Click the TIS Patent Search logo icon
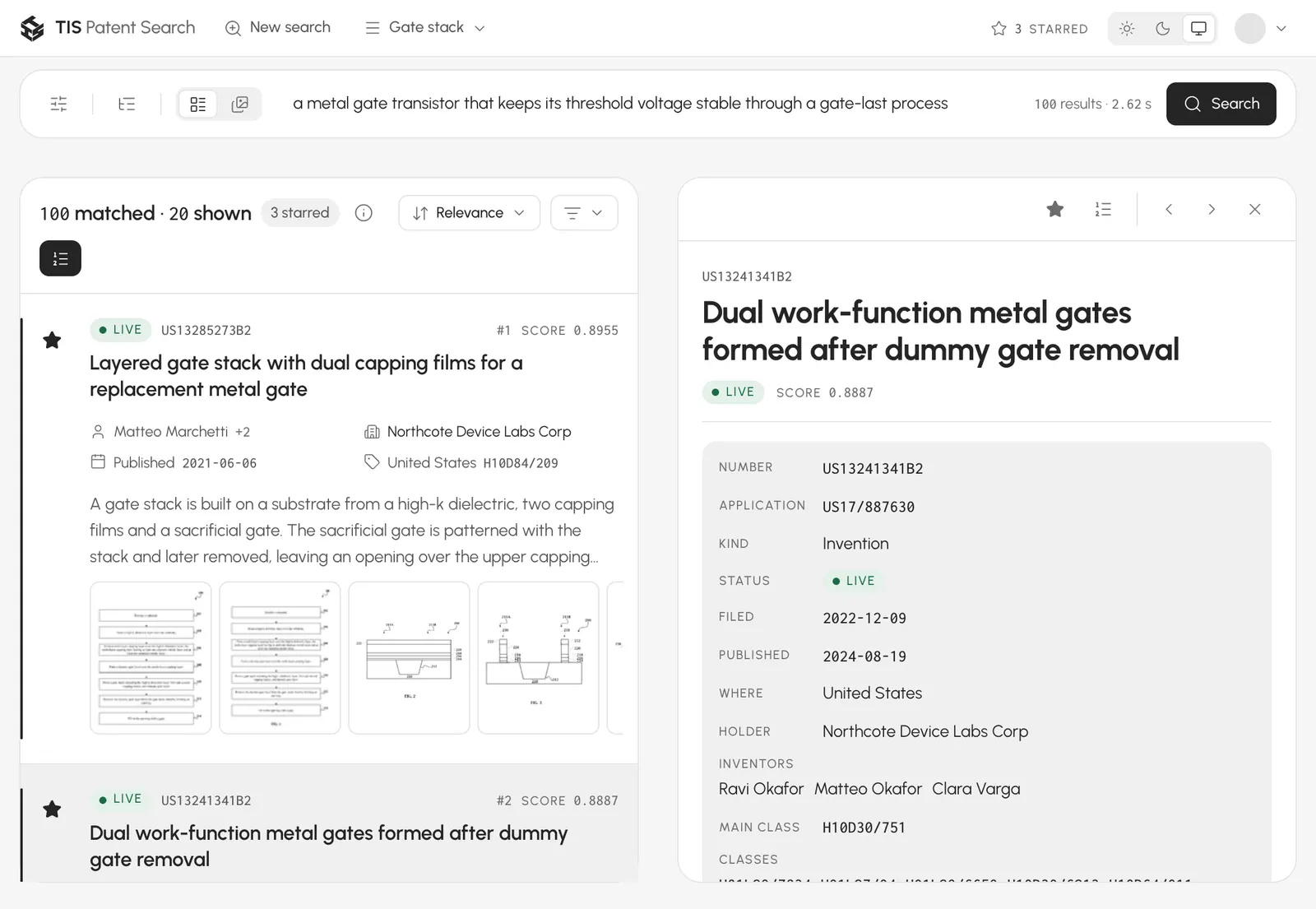 tap(32, 28)
